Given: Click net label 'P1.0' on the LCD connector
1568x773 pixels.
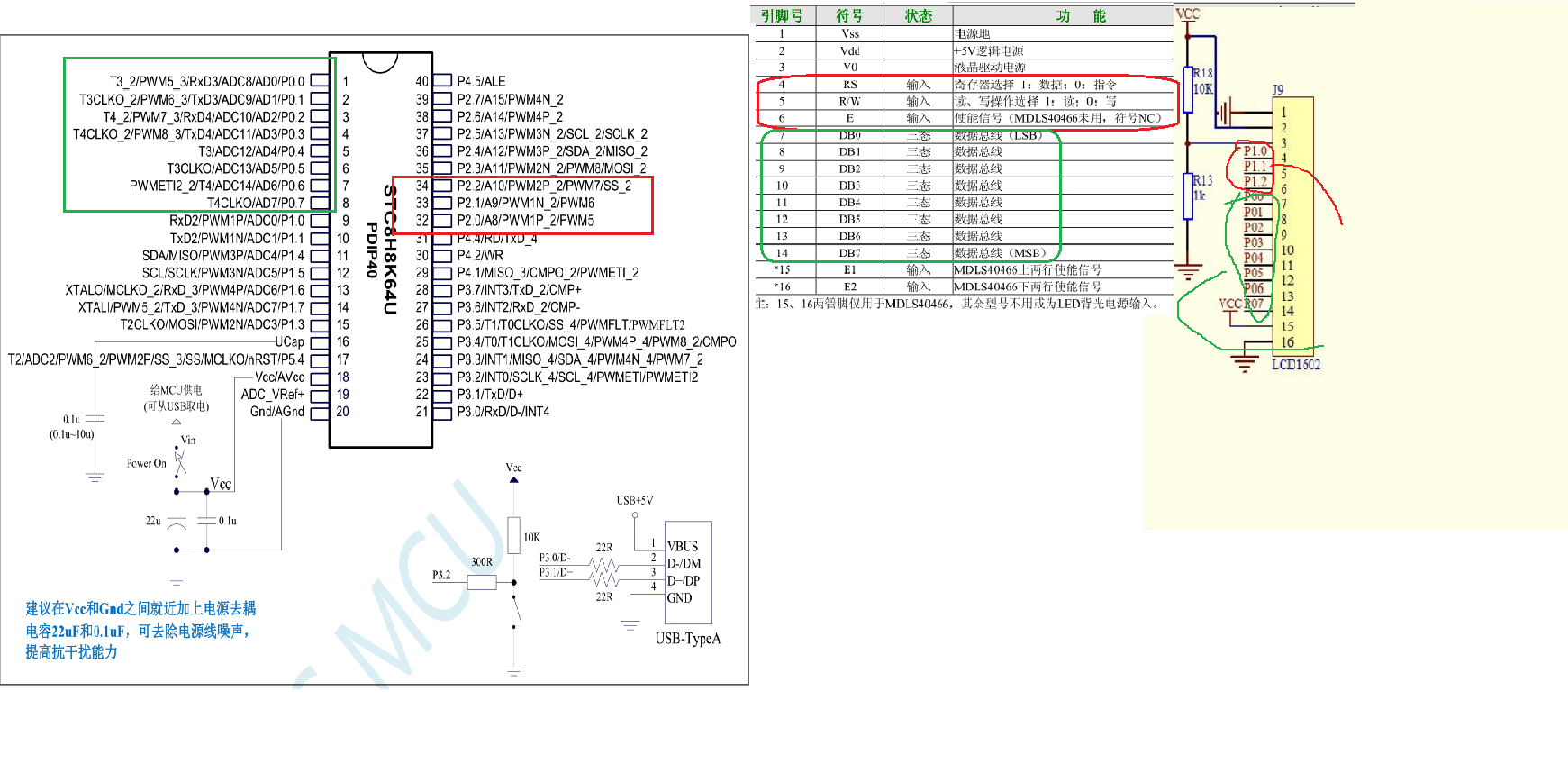Looking at the screenshot, I should (x=1255, y=150).
